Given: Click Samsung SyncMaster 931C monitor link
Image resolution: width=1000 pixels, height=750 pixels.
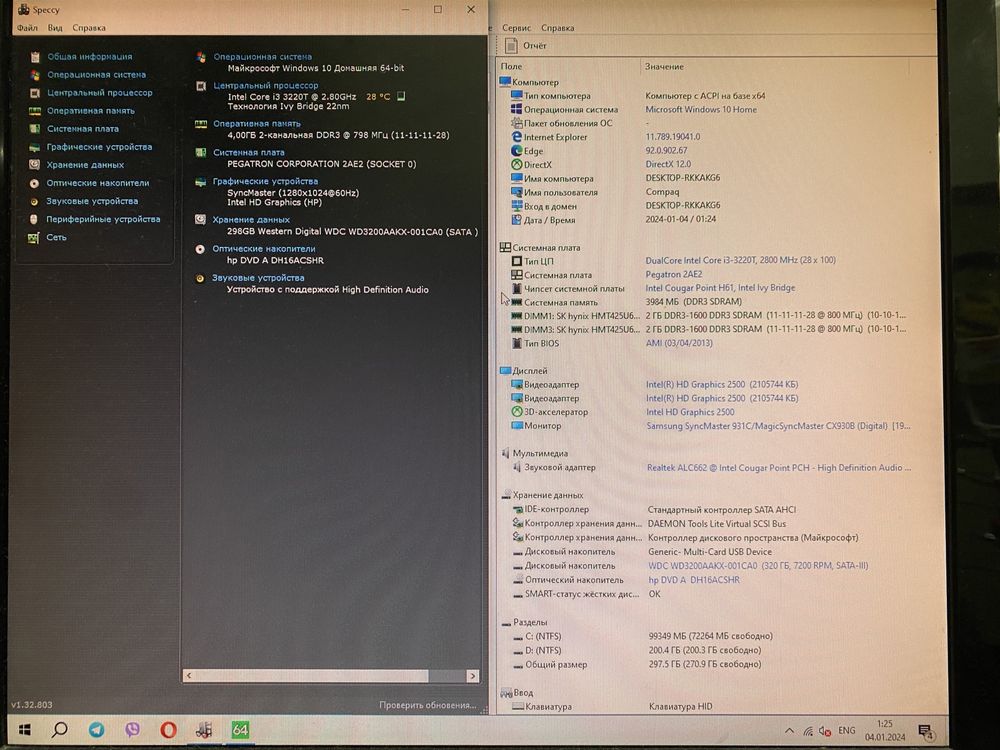Looking at the screenshot, I should click(x=778, y=426).
